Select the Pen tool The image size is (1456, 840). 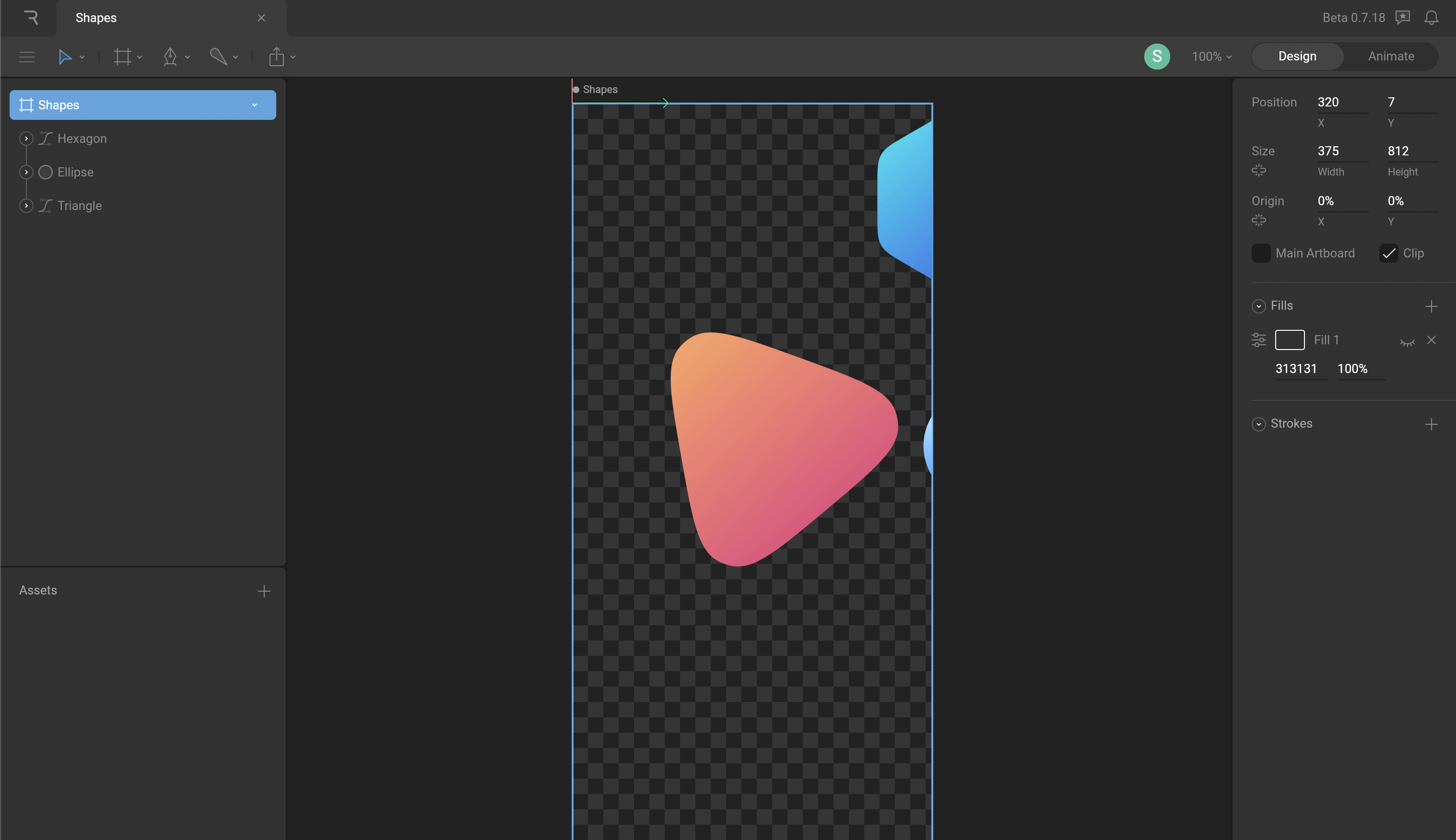tap(170, 57)
